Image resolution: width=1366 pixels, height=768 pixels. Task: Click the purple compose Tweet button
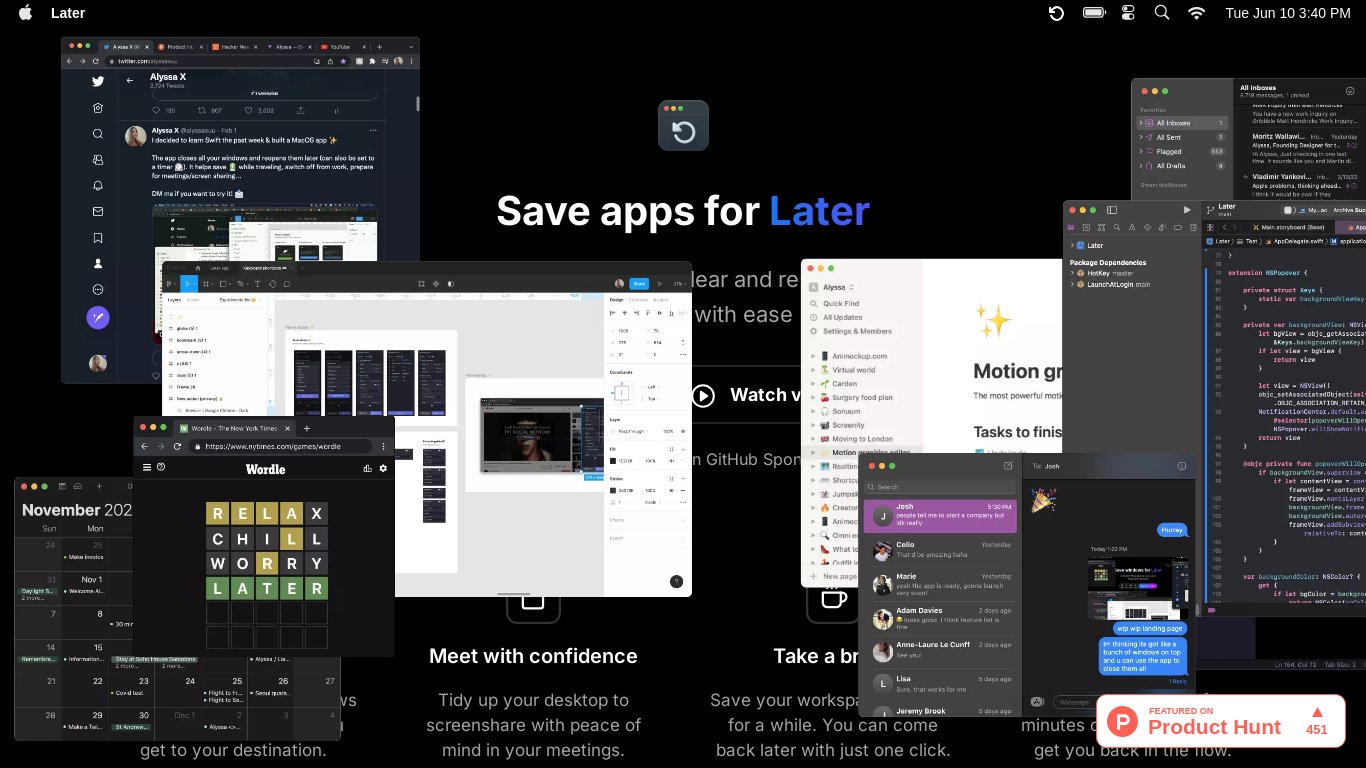(x=98, y=317)
